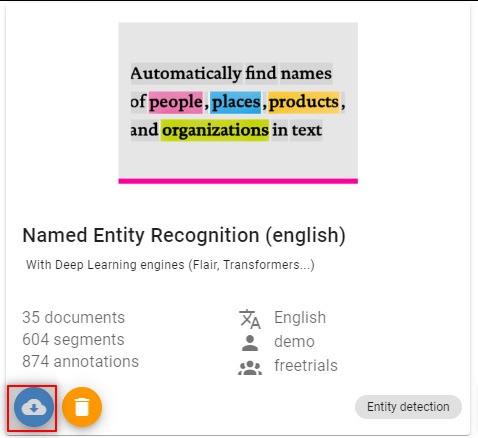Screen dimensions: 478x438
Task: Select the Entity detection chip
Action: [408, 407]
